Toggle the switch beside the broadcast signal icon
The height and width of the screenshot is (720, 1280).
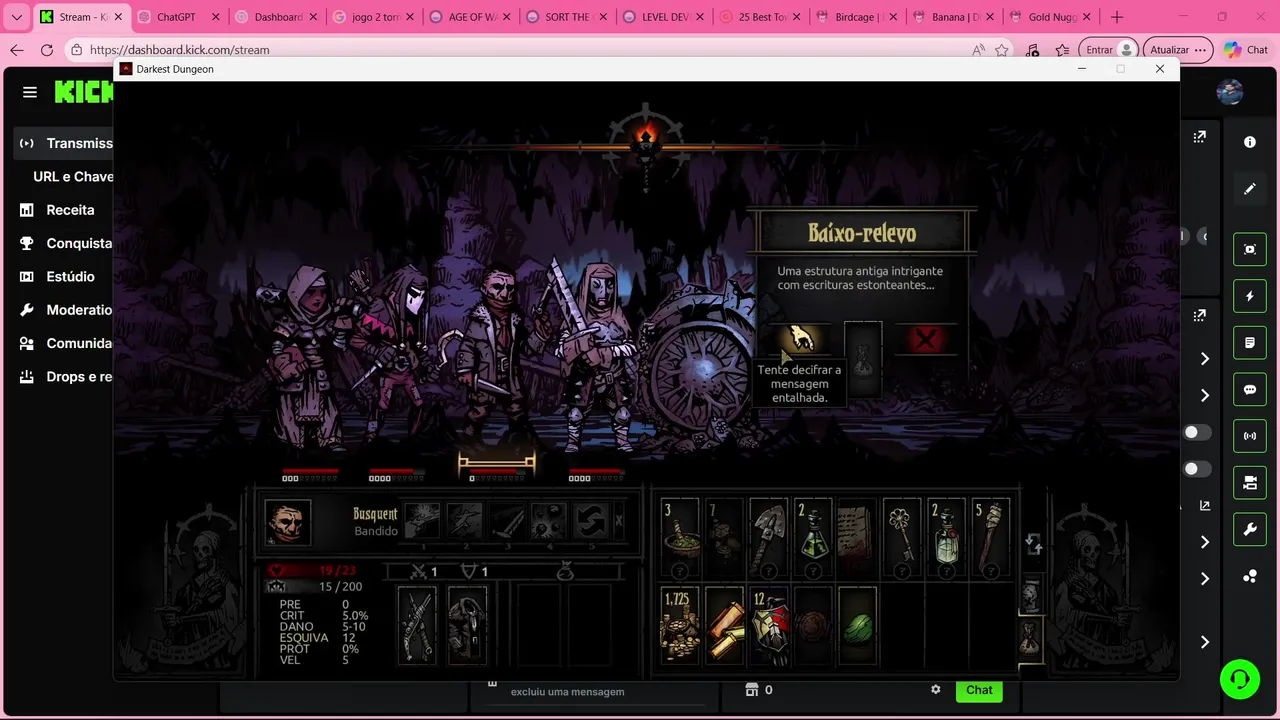tap(1197, 433)
